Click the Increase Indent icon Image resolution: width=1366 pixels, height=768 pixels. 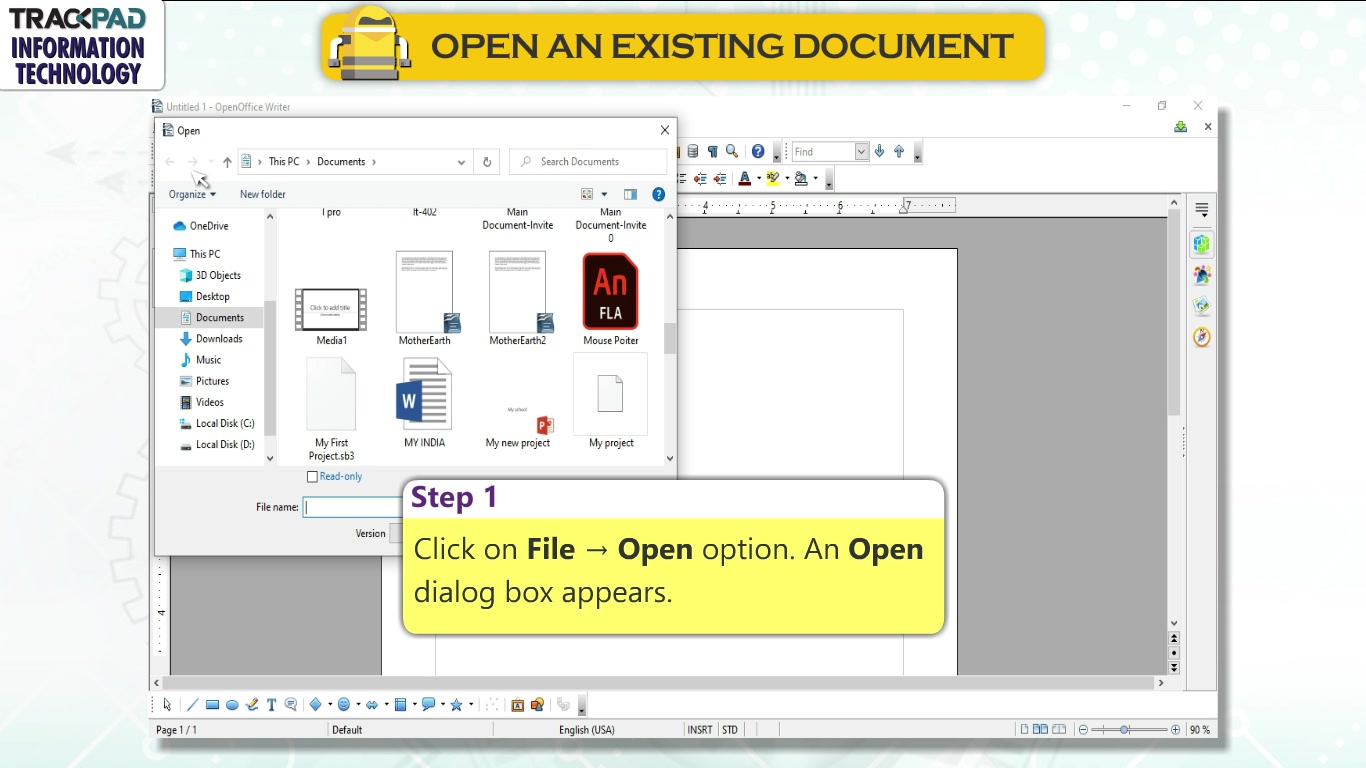720,179
